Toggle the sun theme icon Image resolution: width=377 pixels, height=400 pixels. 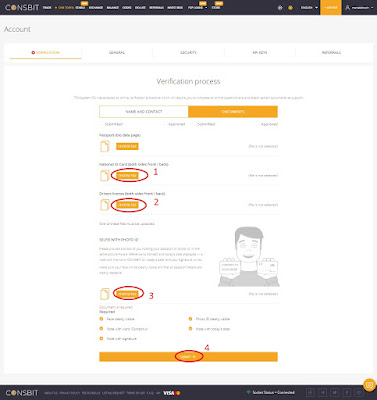click(x=290, y=8)
